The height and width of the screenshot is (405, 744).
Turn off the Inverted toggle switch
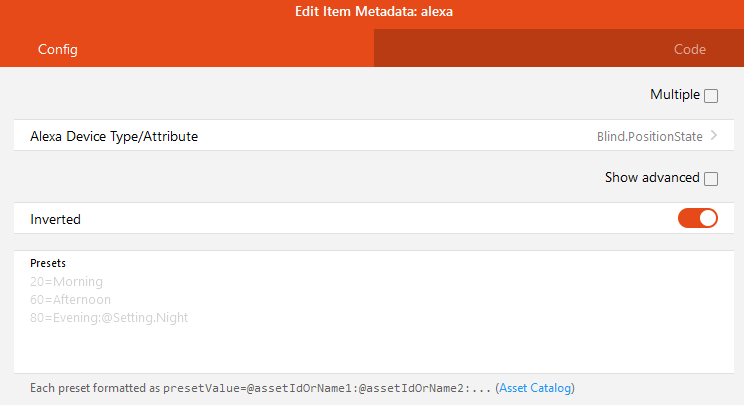698,218
